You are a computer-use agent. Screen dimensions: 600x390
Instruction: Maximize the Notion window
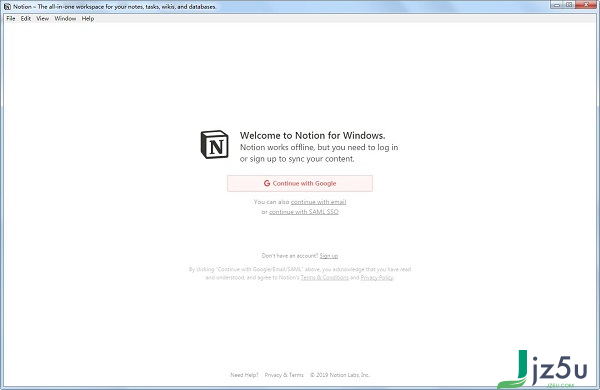click(x=569, y=5)
